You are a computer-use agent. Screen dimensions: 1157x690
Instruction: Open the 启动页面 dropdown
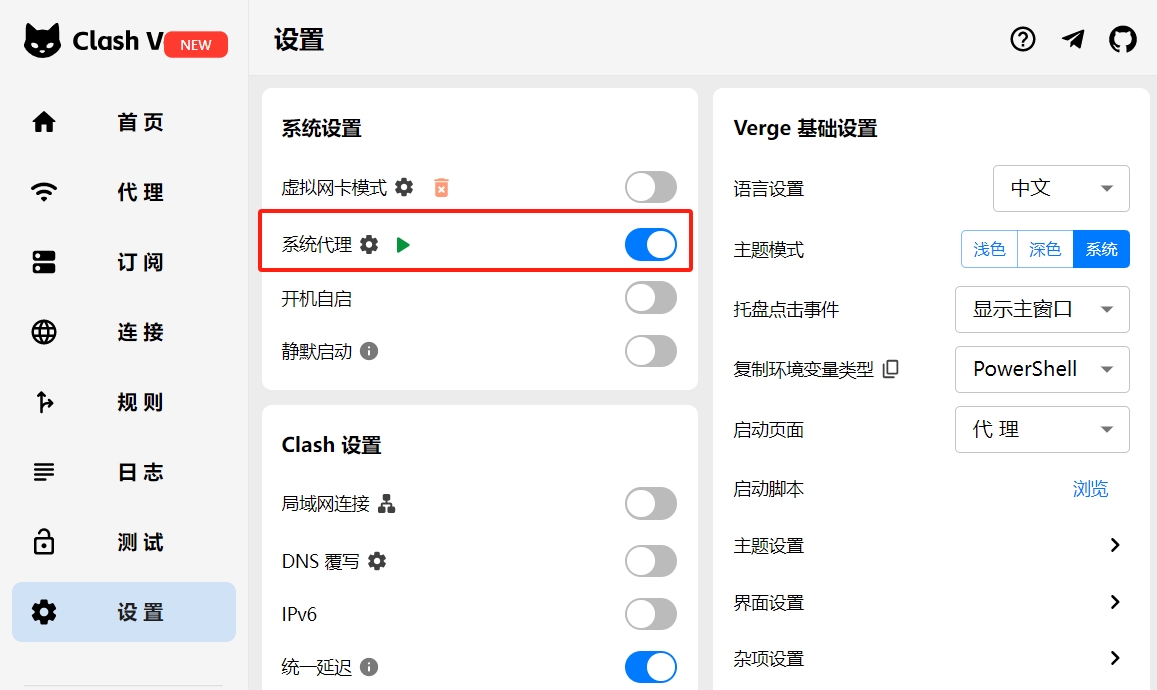pos(1042,429)
